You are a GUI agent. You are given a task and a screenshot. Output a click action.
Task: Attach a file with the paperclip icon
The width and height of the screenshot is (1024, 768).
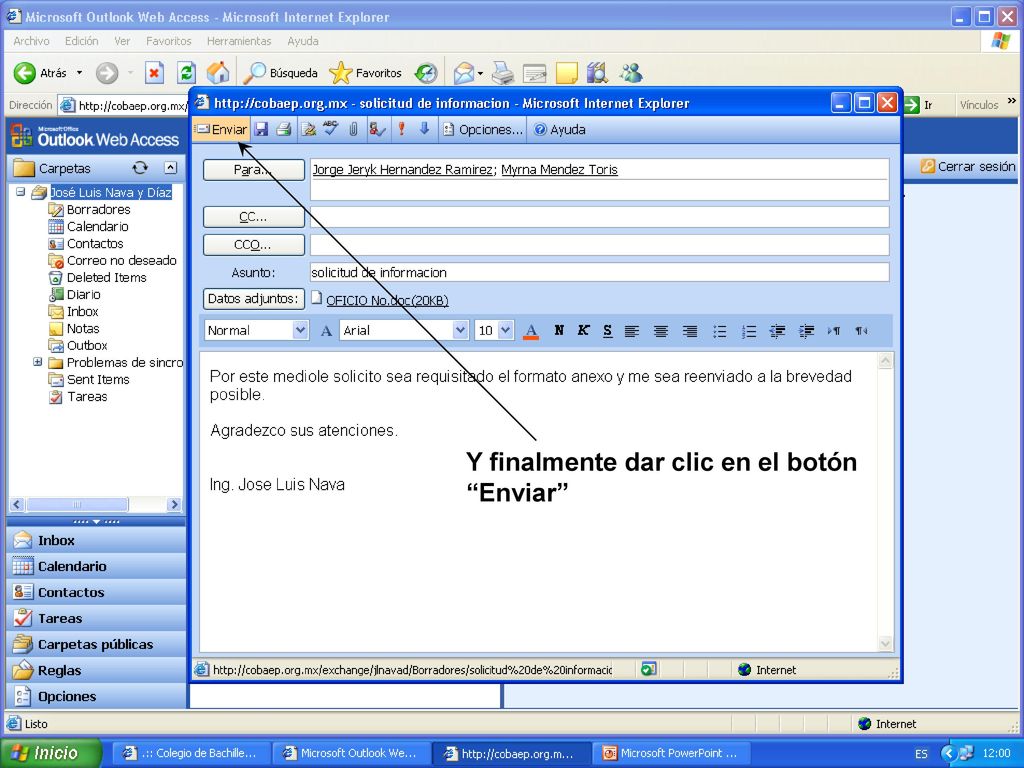coord(353,129)
